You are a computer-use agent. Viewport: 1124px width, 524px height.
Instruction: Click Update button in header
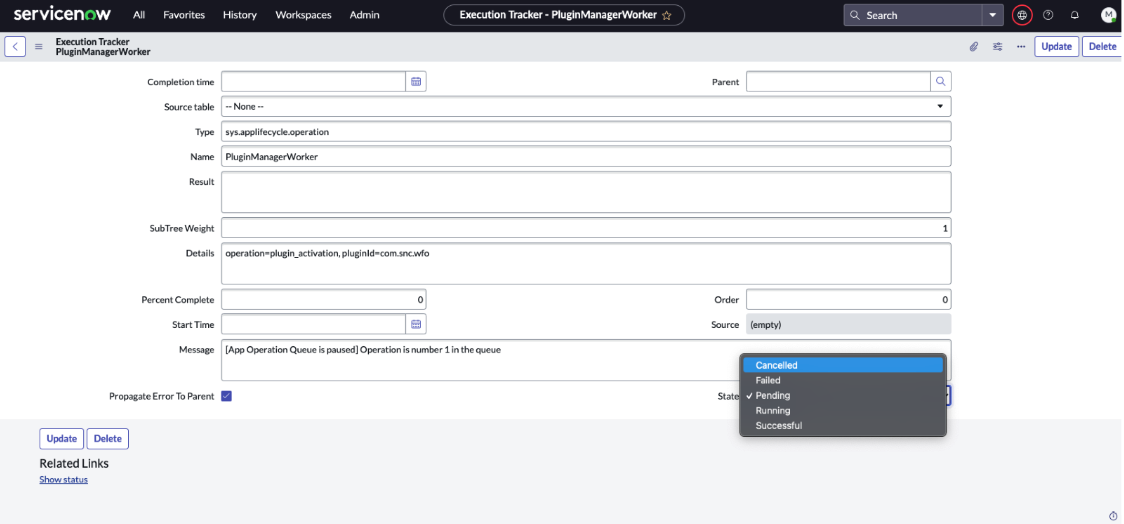pyautogui.click(x=1057, y=47)
